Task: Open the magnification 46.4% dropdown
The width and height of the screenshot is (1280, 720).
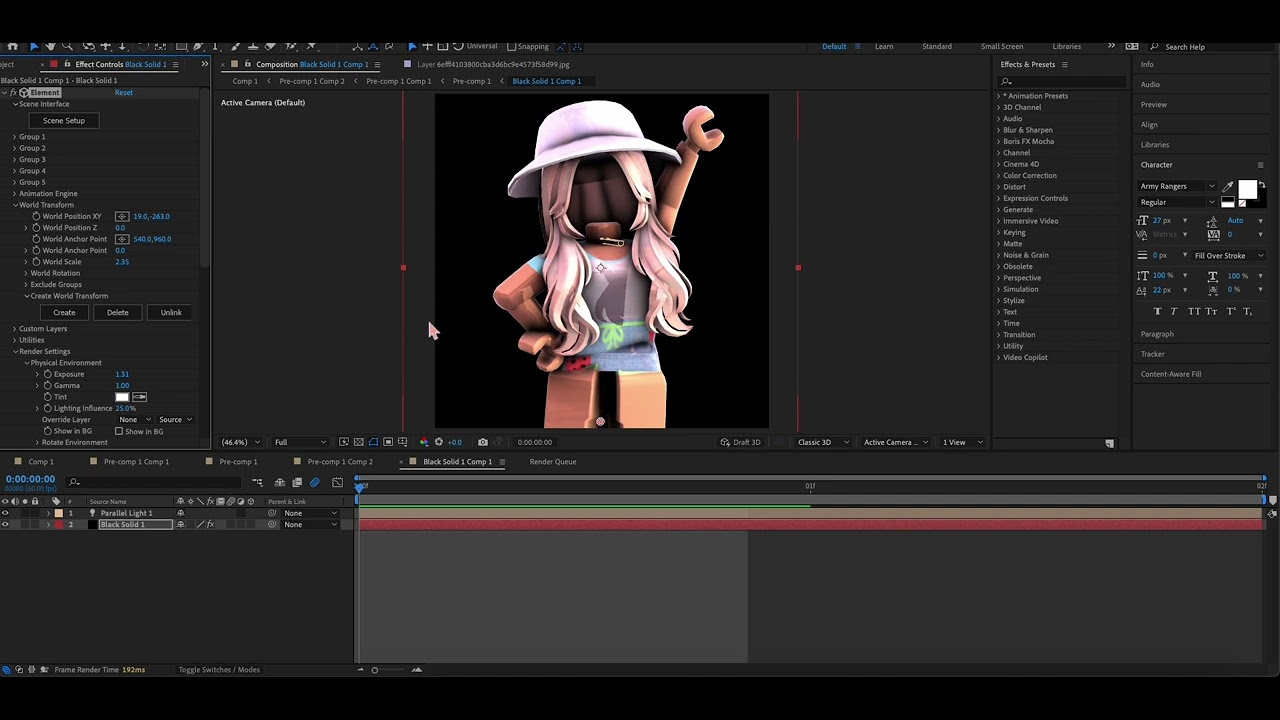Action: [241, 442]
